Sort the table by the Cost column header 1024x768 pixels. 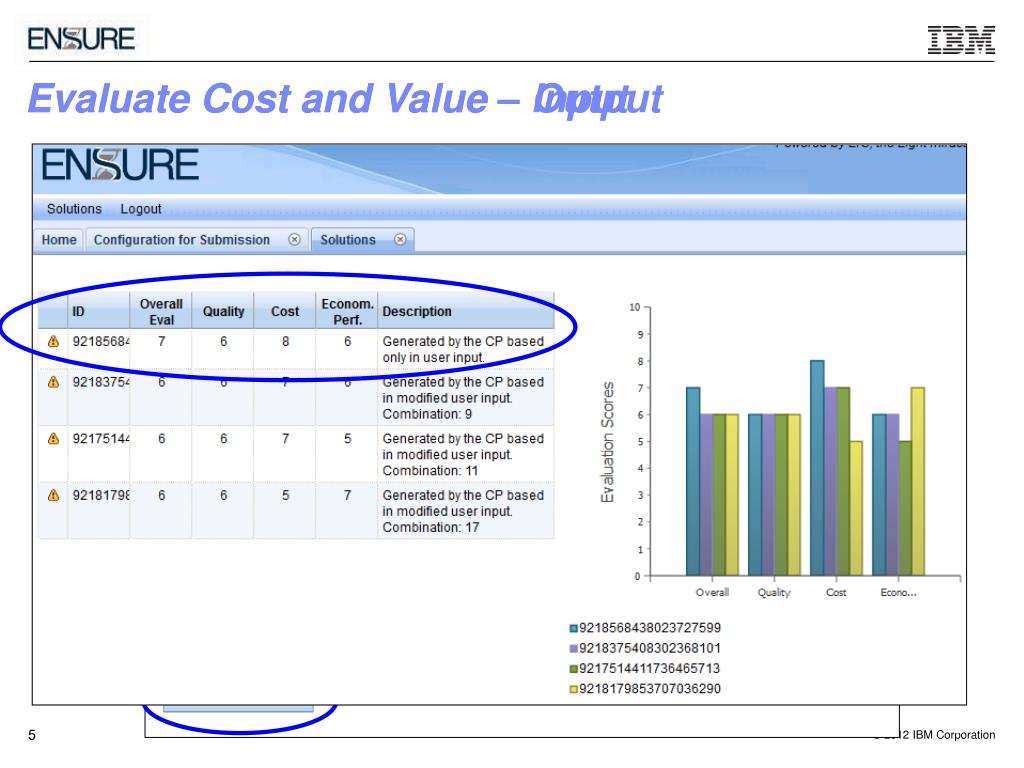point(285,311)
